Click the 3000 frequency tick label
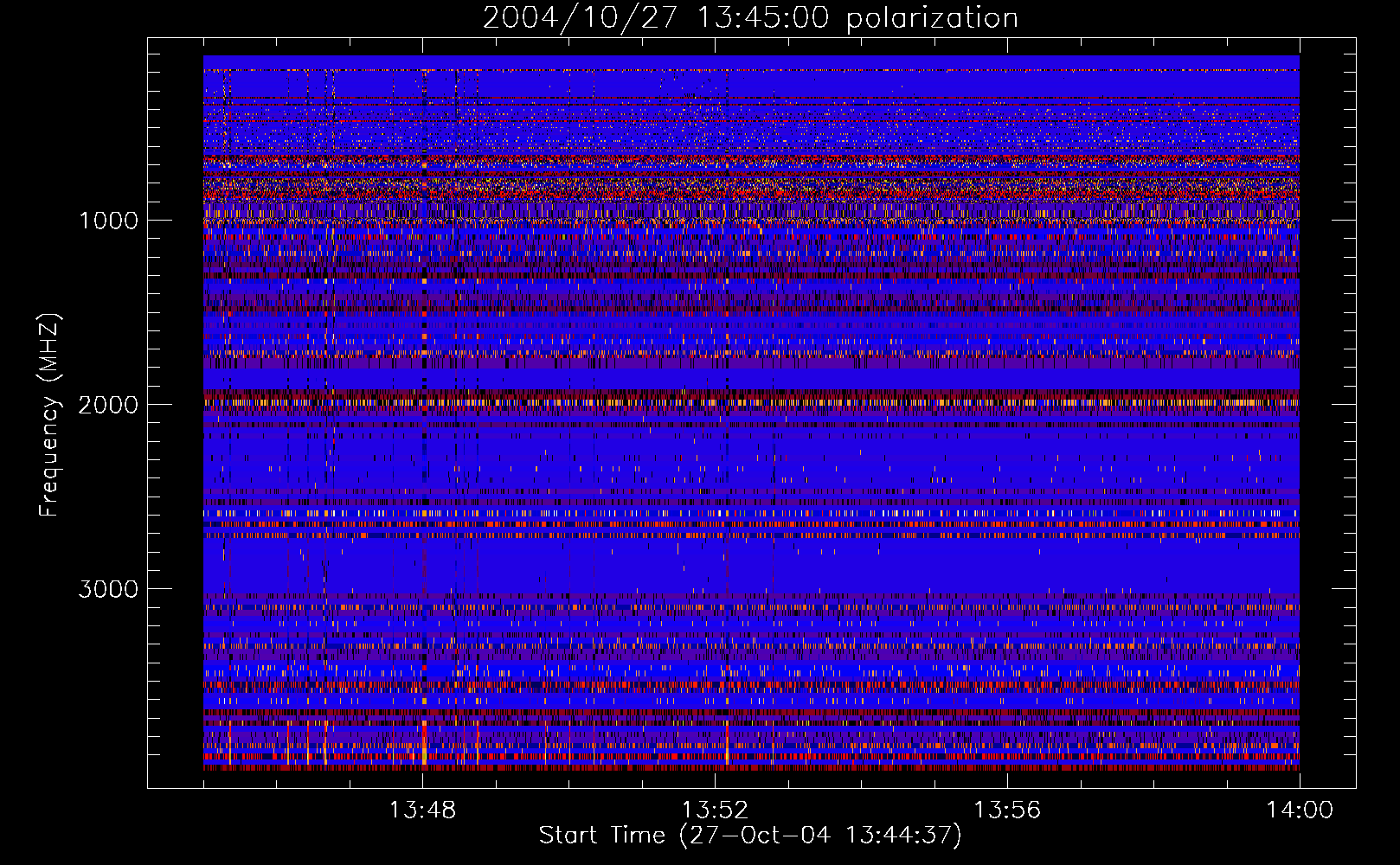1400x865 pixels. click(108, 589)
